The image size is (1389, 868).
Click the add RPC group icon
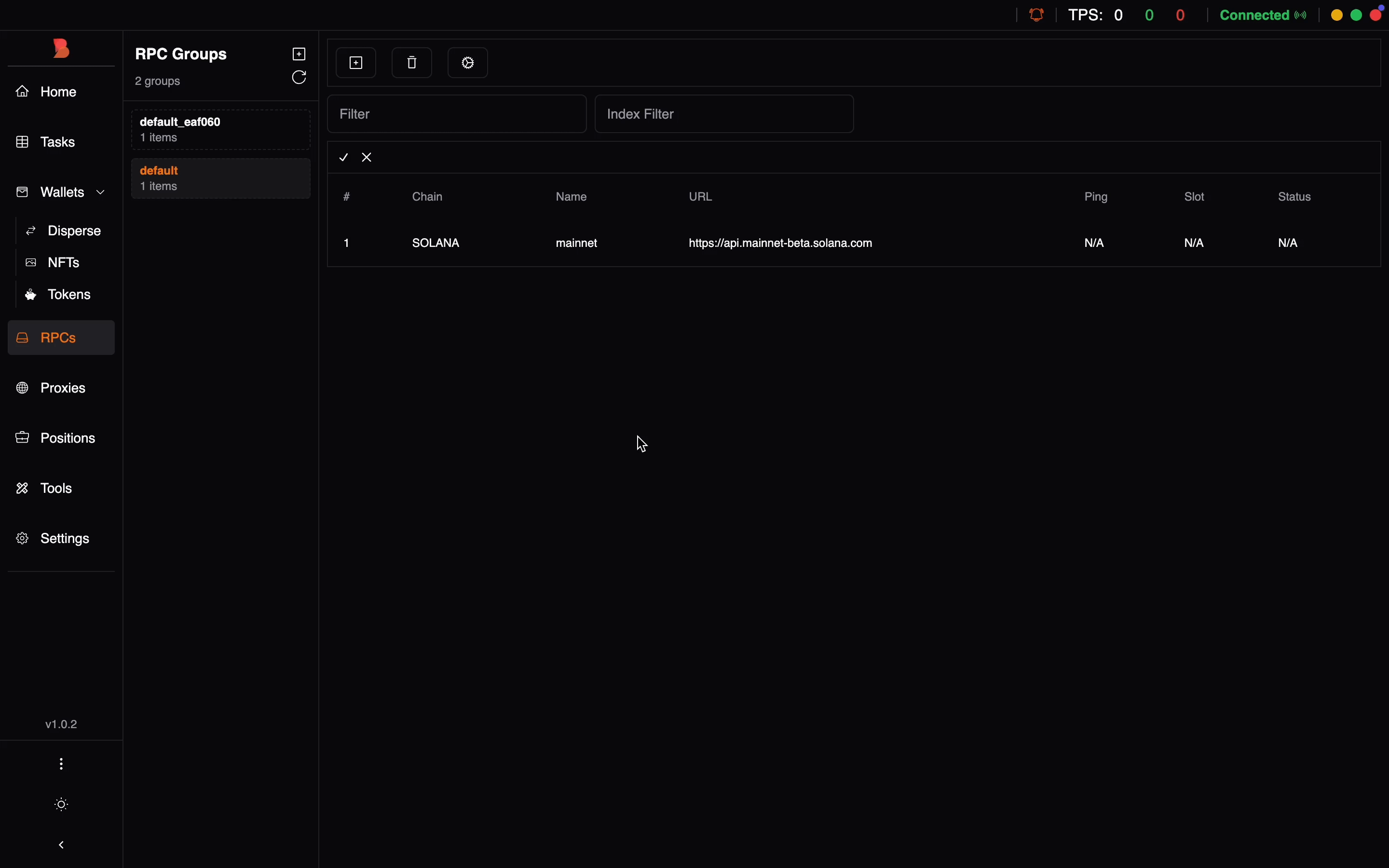pyautogui.click(x=299, y=54)
